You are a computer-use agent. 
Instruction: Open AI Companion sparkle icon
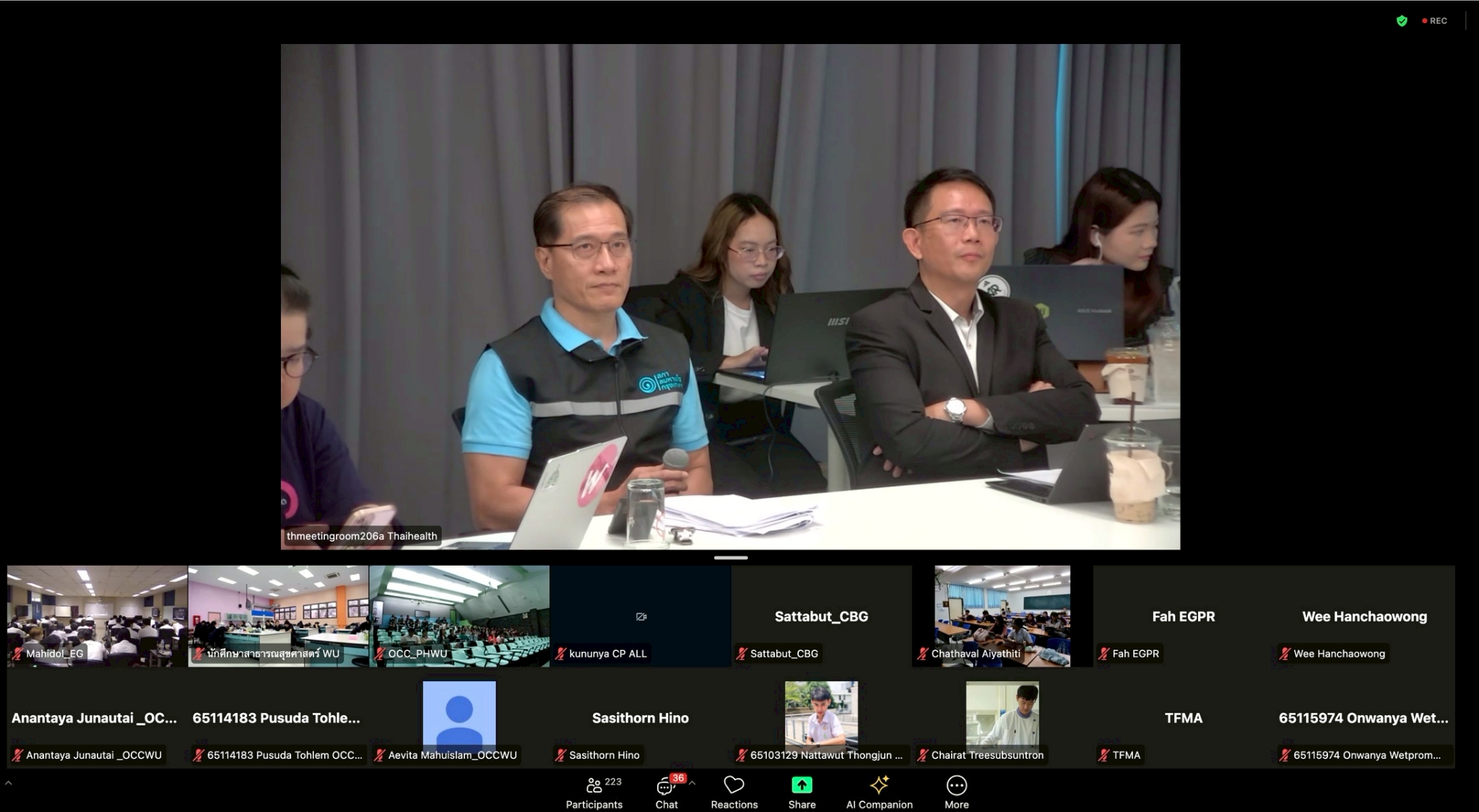pos(879,785)
